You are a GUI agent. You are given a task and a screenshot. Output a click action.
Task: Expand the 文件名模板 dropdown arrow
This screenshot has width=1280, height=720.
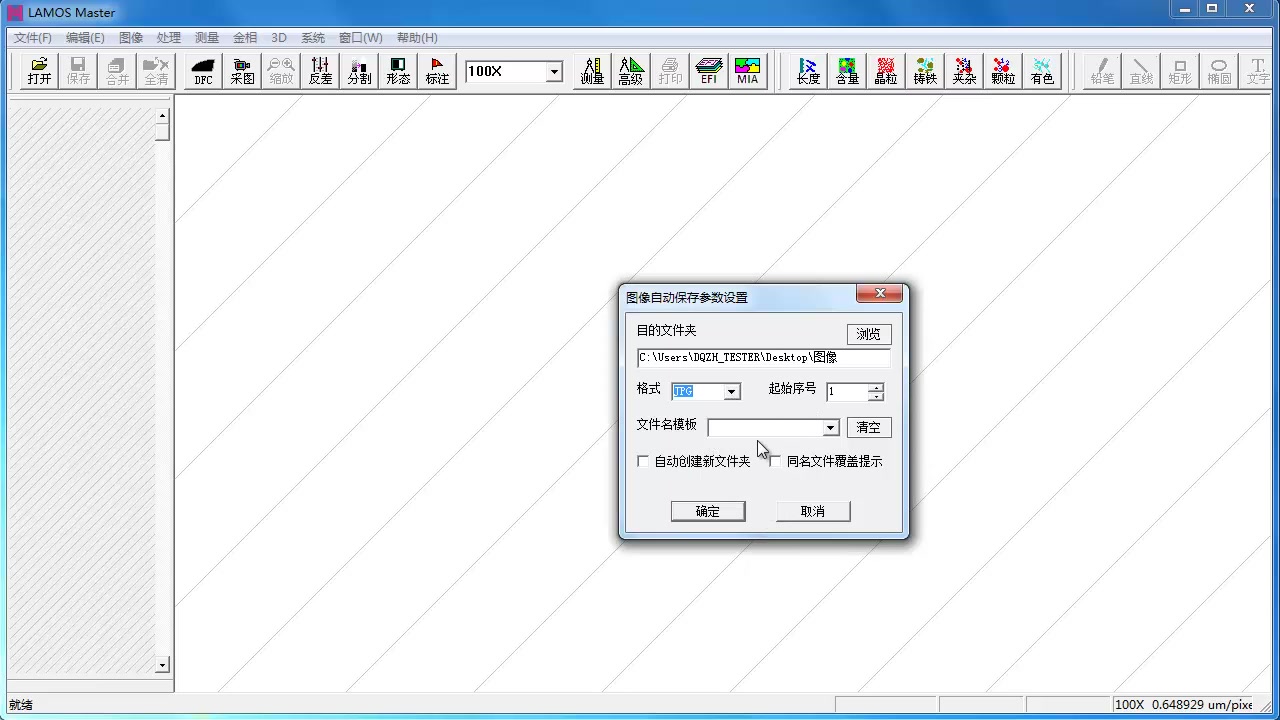click(830, 428)
